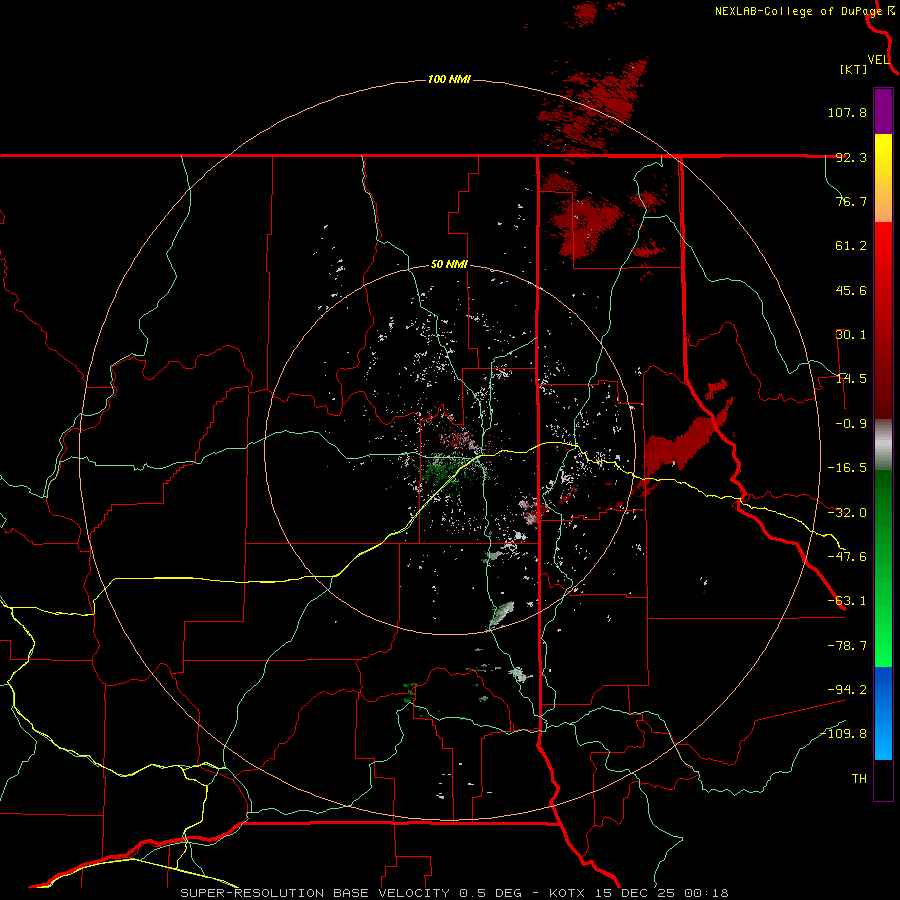Click the 50 NMI range ring label

(449, 264)
